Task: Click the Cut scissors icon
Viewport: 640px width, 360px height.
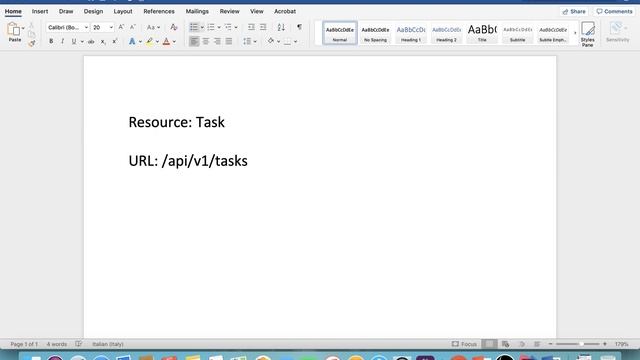Action: point(31,25)
